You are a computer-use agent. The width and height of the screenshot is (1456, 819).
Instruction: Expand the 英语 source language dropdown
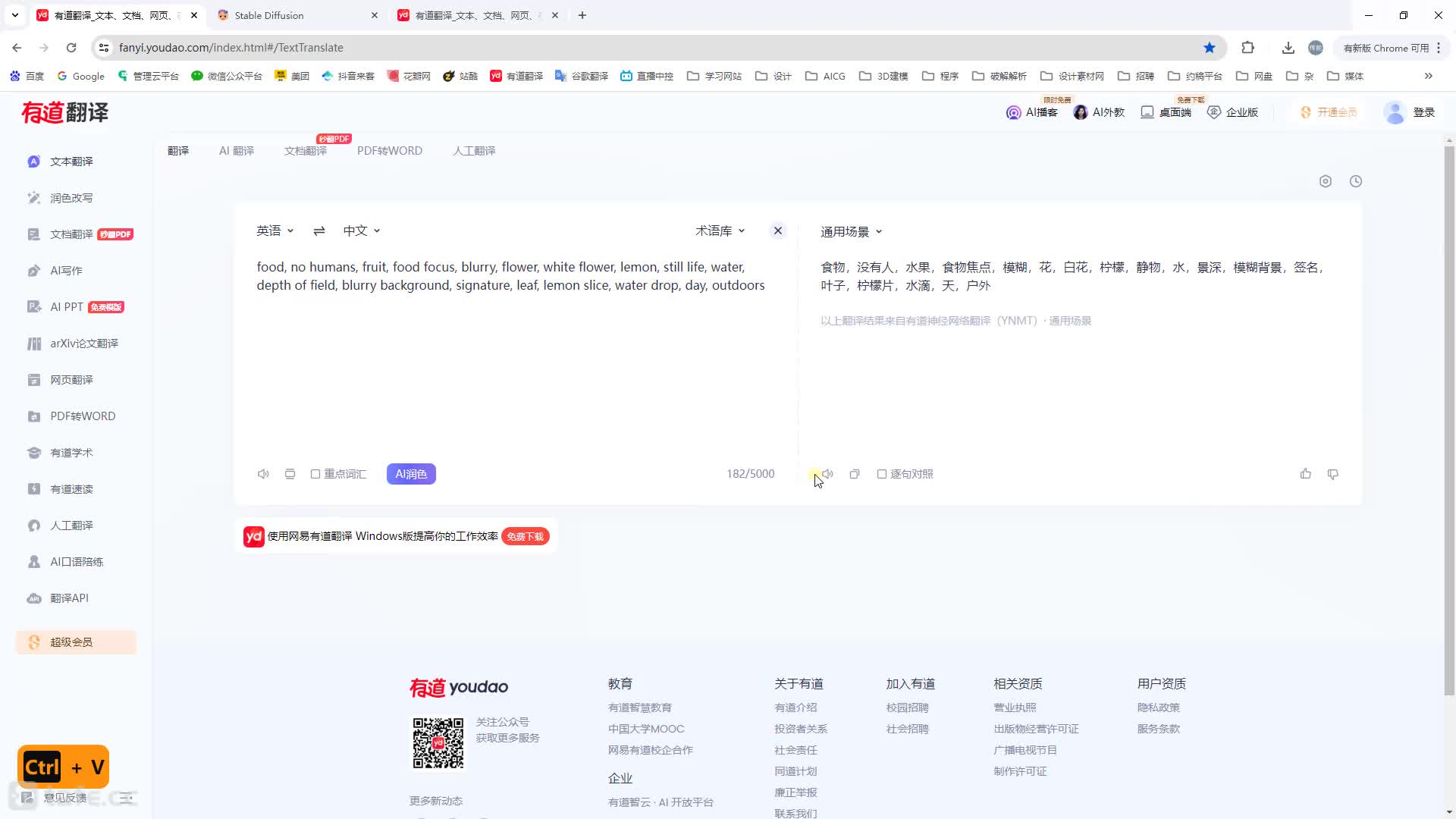click(x=275, y=231)
